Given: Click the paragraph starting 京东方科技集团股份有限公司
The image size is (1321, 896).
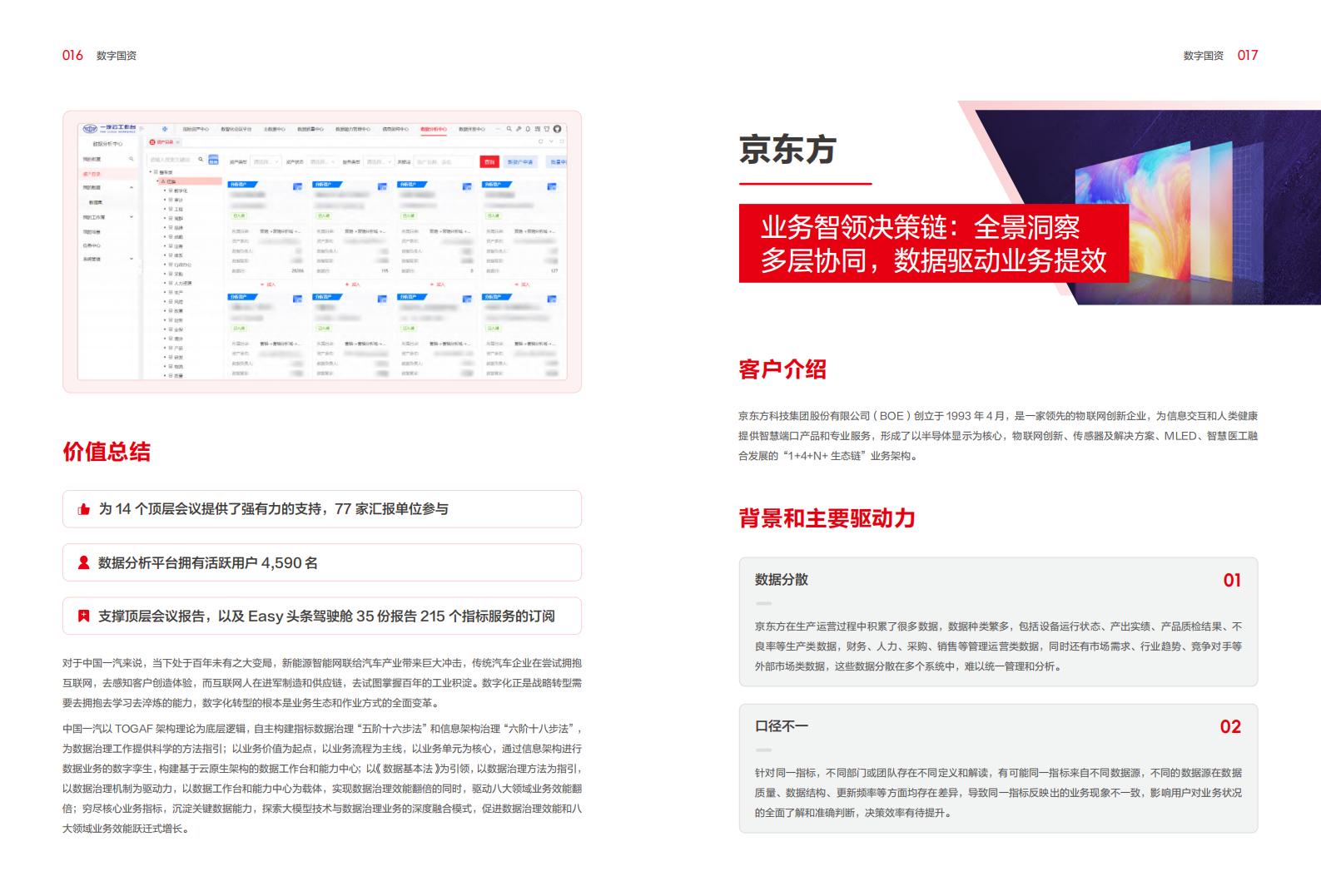Looking at the screenshot, I should tap(998, 435).
